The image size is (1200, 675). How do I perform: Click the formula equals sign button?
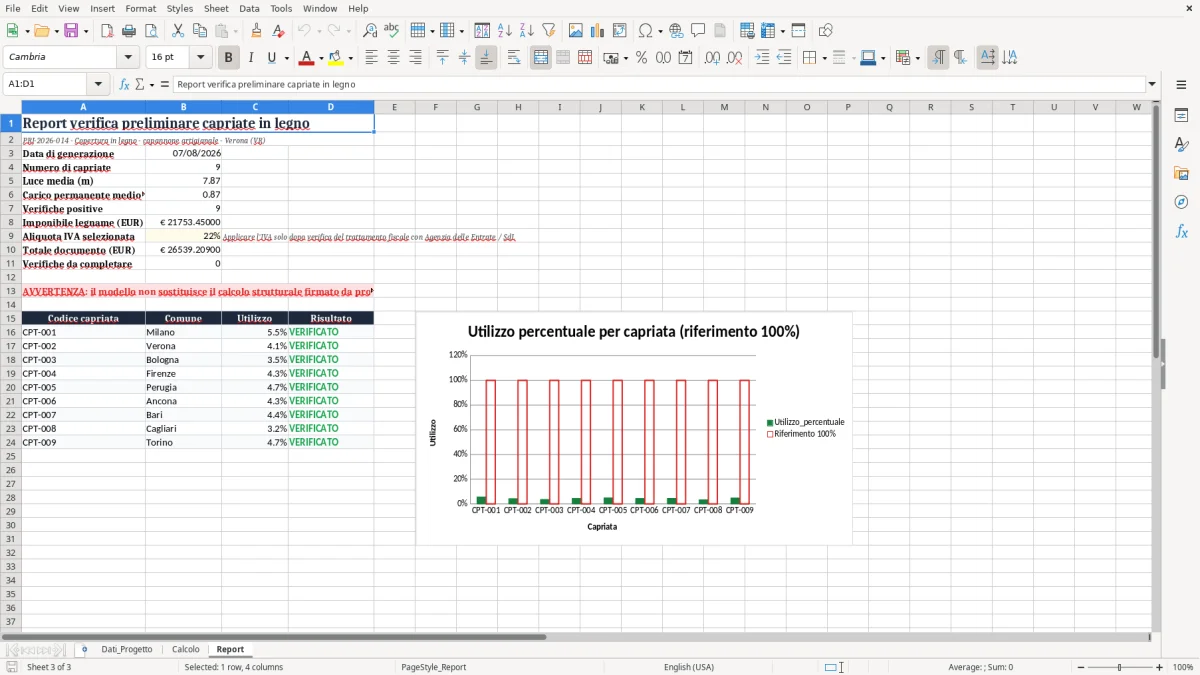tap(164, 84)
